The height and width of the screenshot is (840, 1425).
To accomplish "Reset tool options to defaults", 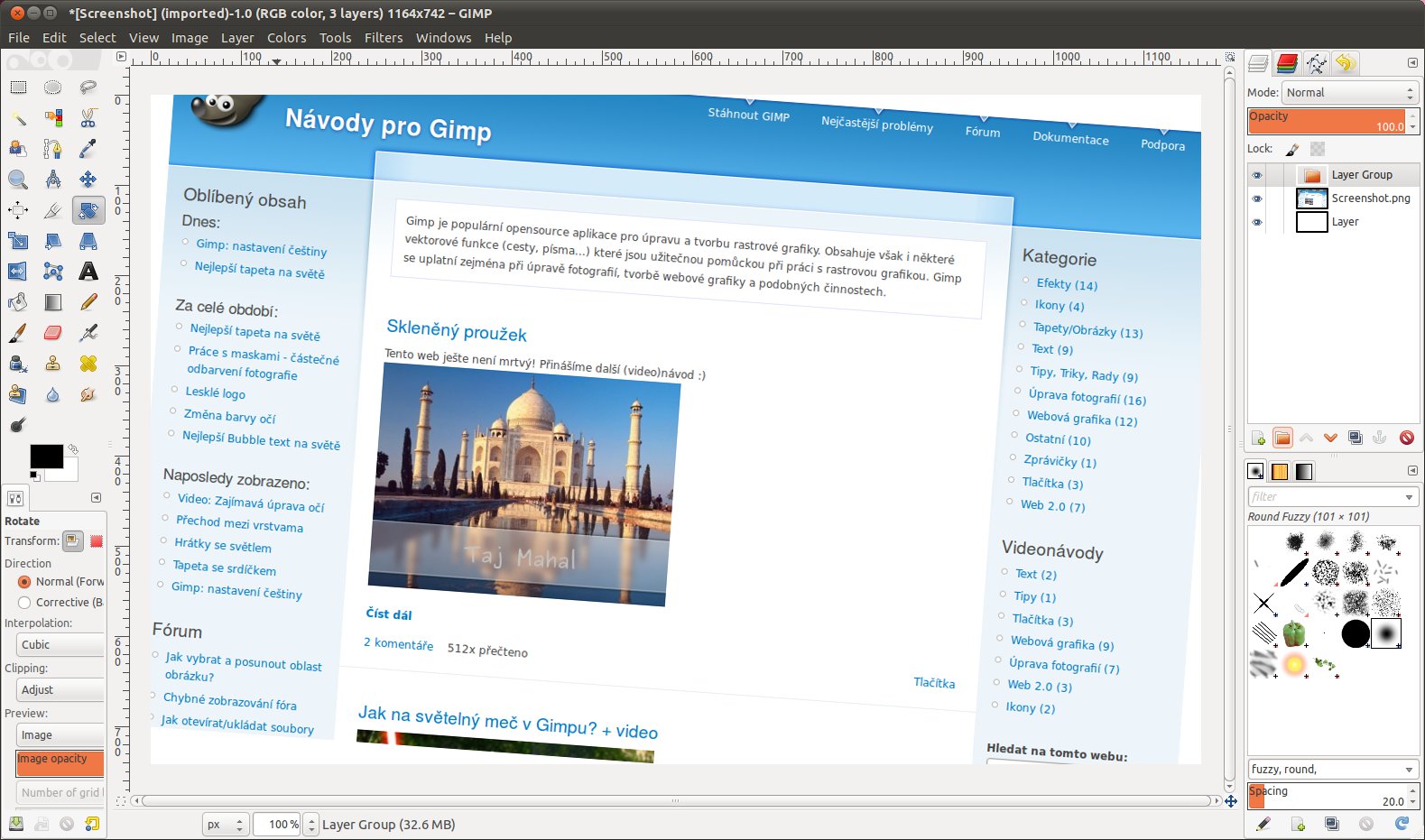I will (x=92, y=824).
